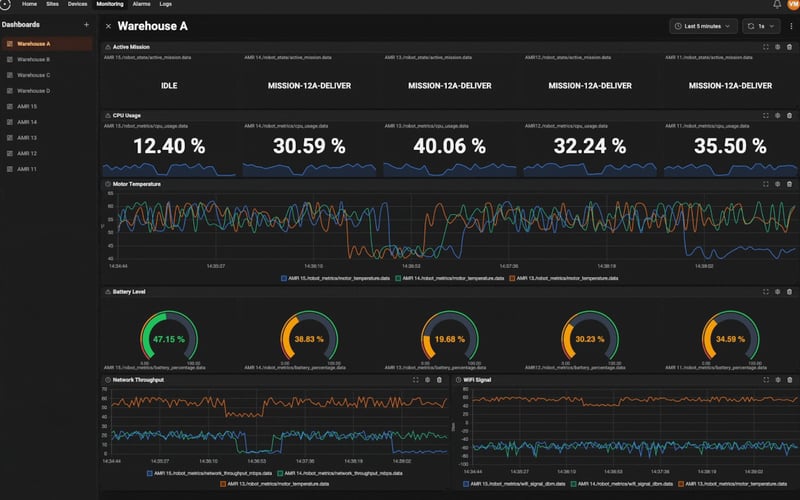Open the notifications bell
The width and height of the screenshot is (800, 500).
pos(777,5)
